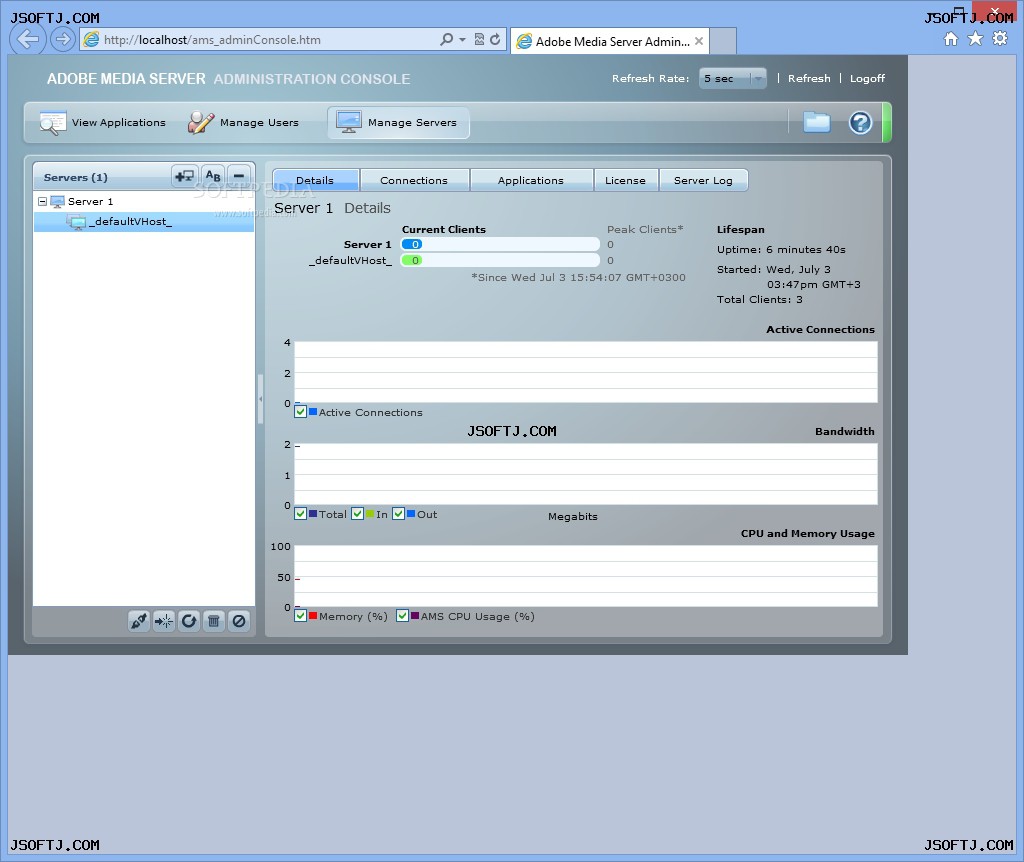Image resolution: width=1024 pixels, height=862 pixels.
Task: Click the Manage Servers monitor icon
Action: pyautogui.click(x=349, y=121)
